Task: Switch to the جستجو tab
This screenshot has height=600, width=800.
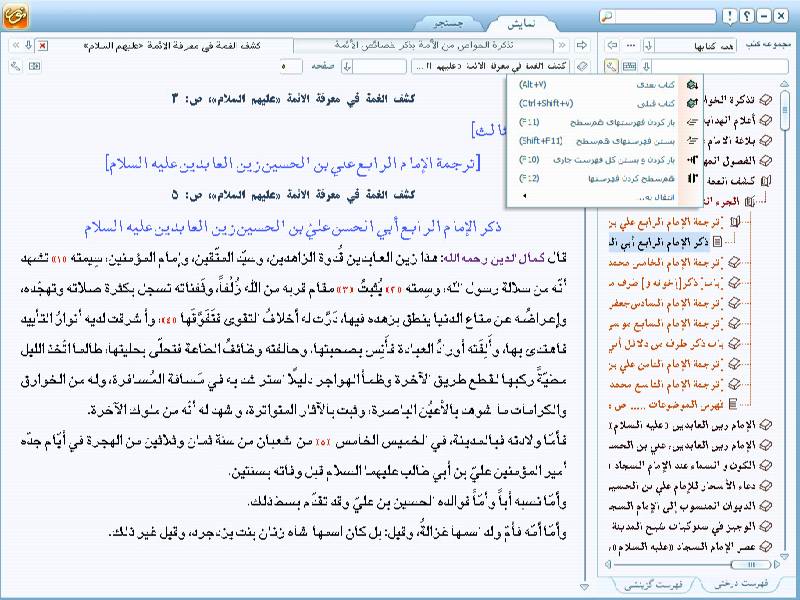Action: pyautogui.click(x=448, y=24)
